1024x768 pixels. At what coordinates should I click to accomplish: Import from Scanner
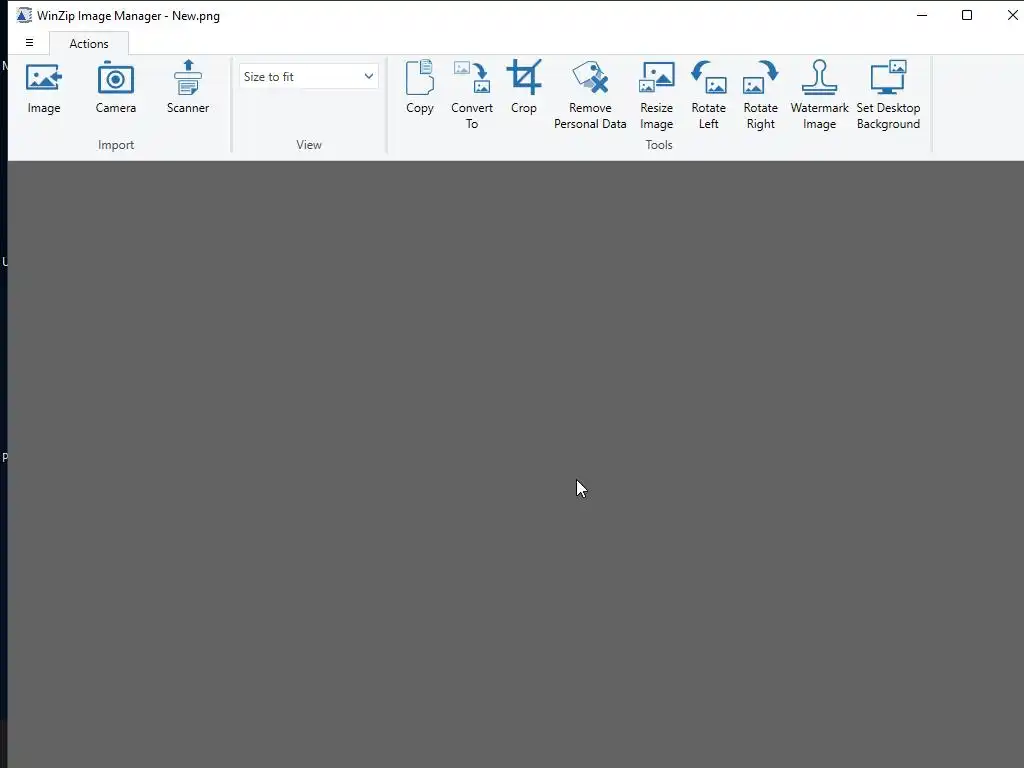(x=187, y=88)
